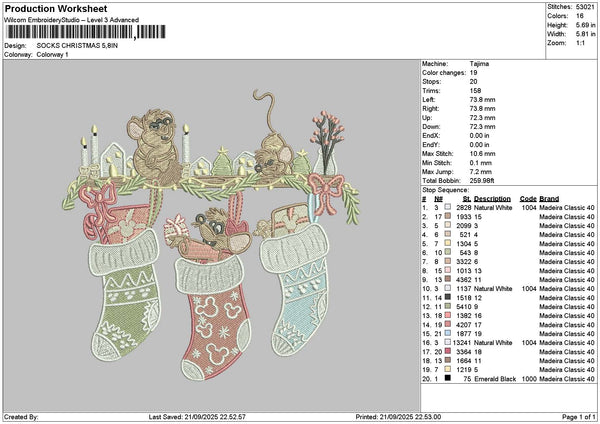The width and height of the screenshot is (600, 424).
Task: Click the stitch count '2828' in row 1
Action: 463,208
